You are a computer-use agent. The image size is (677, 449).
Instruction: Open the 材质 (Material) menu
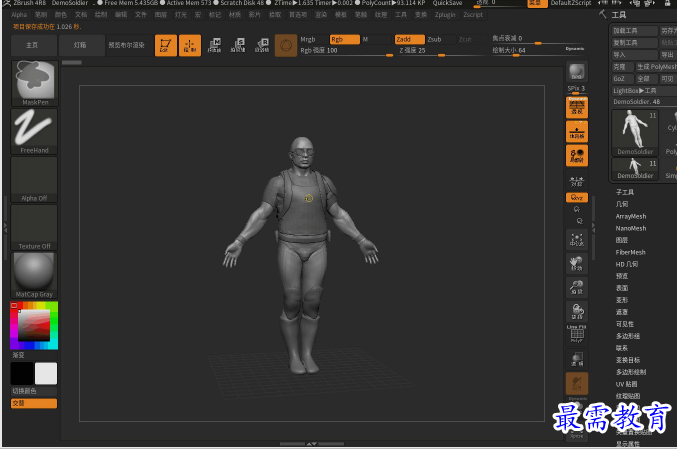[234, 15]
